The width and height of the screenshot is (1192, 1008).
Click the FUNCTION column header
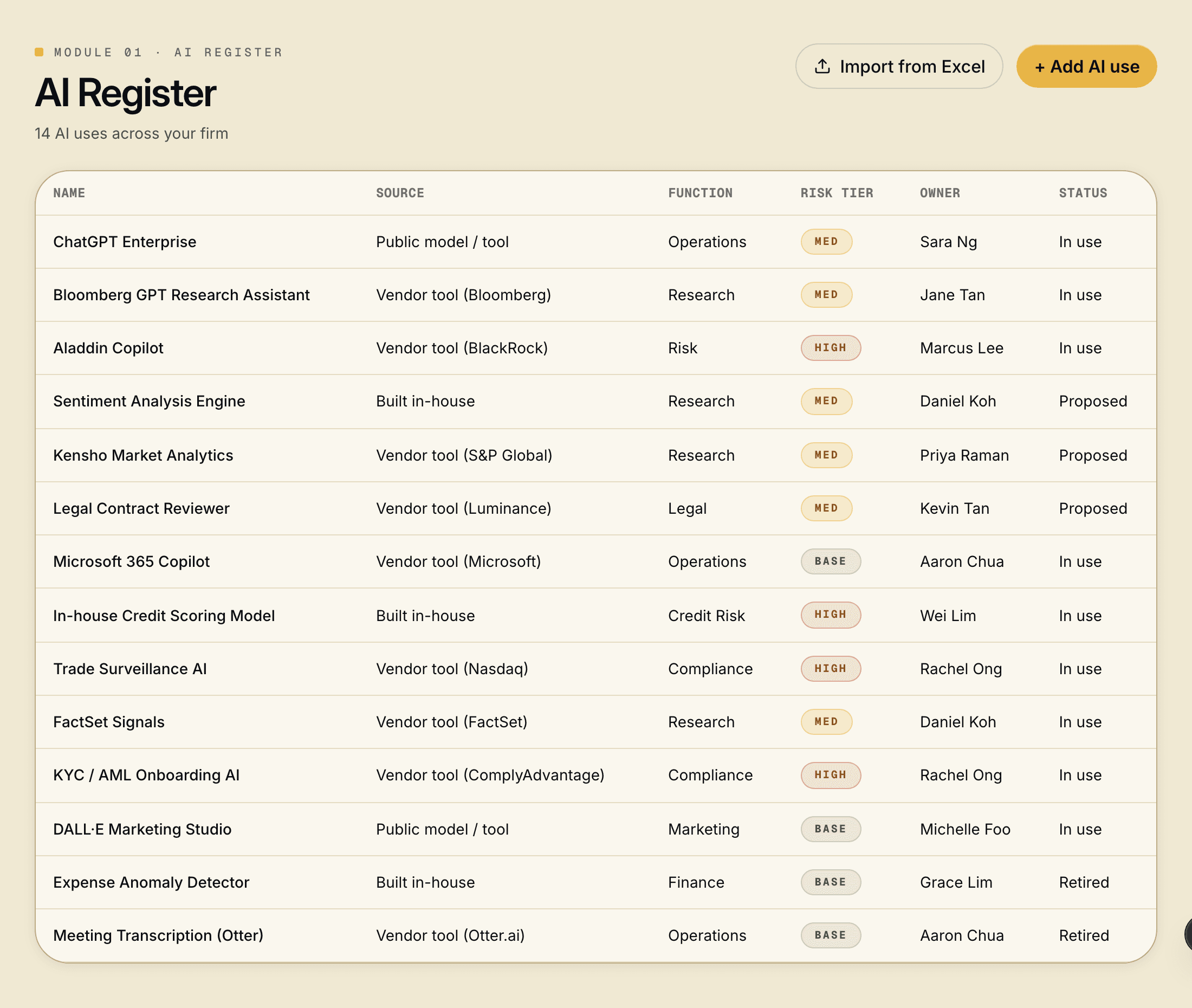(700, 193)
